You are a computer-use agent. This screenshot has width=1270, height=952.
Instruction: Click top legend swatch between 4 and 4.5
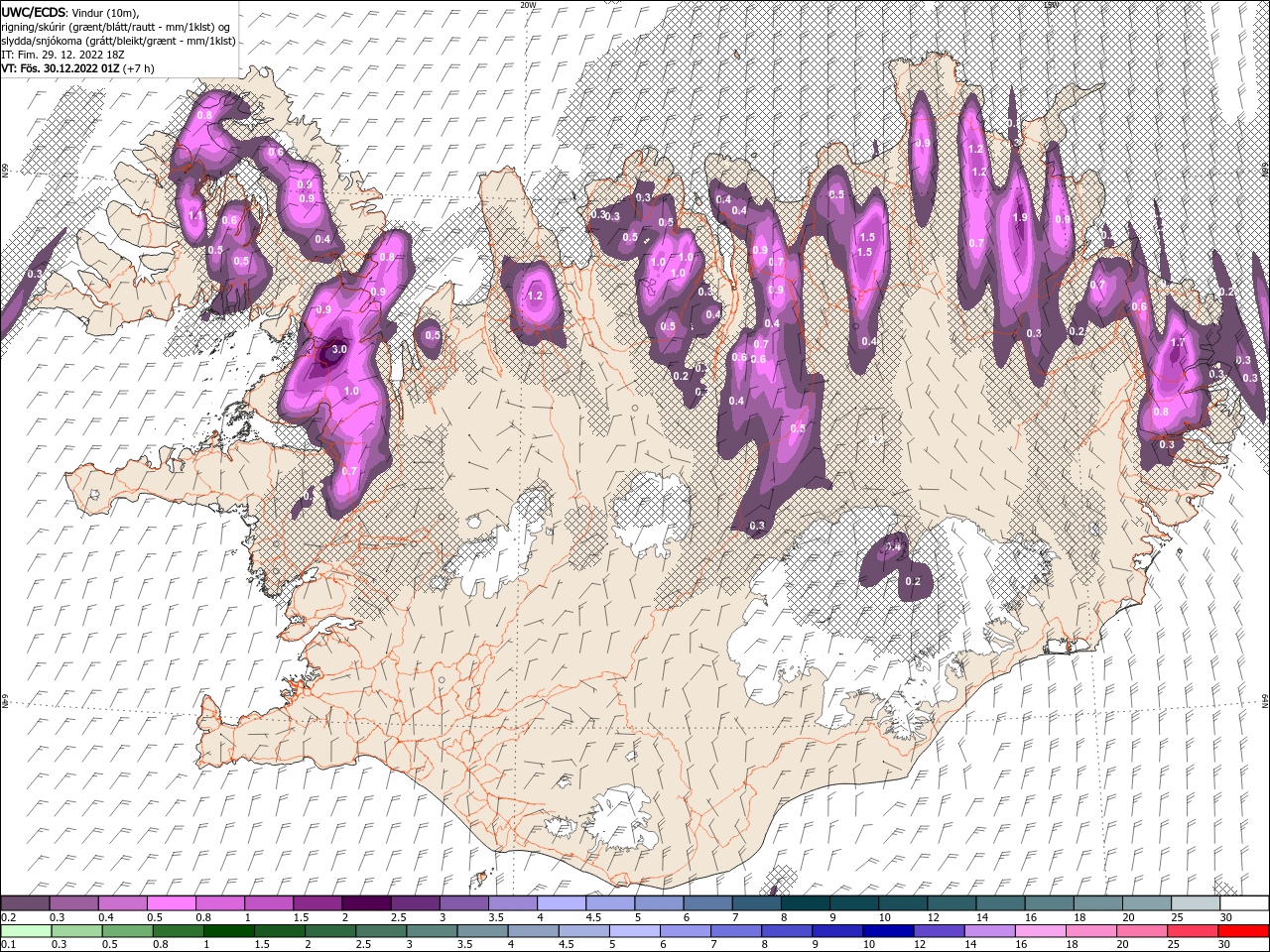coord(561,903)
